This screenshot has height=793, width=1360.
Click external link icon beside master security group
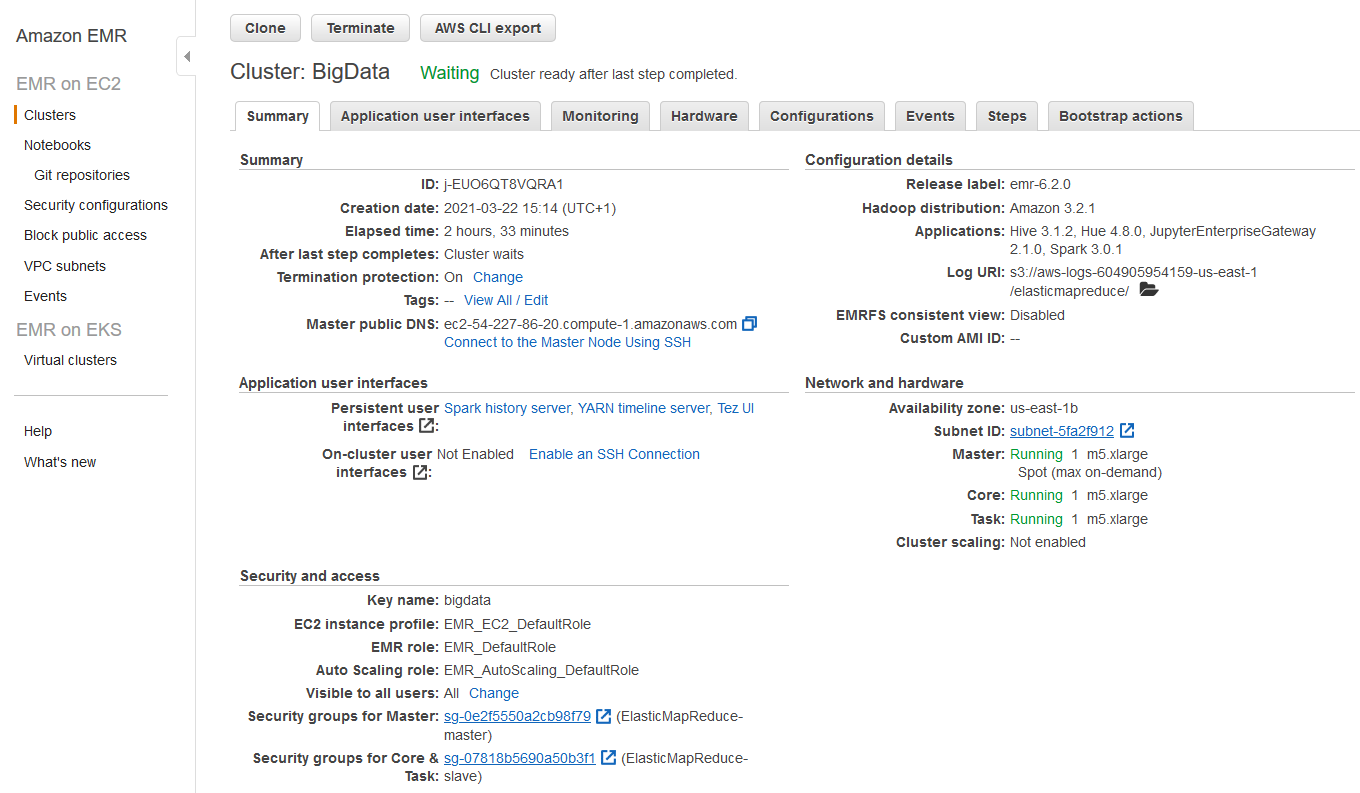(x=604, y=716)
